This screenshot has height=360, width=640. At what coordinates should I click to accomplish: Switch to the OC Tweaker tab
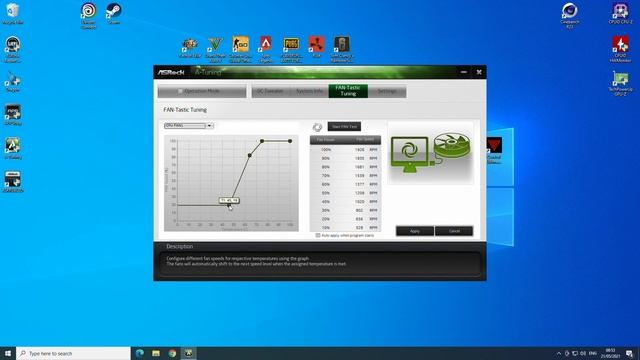270,91
